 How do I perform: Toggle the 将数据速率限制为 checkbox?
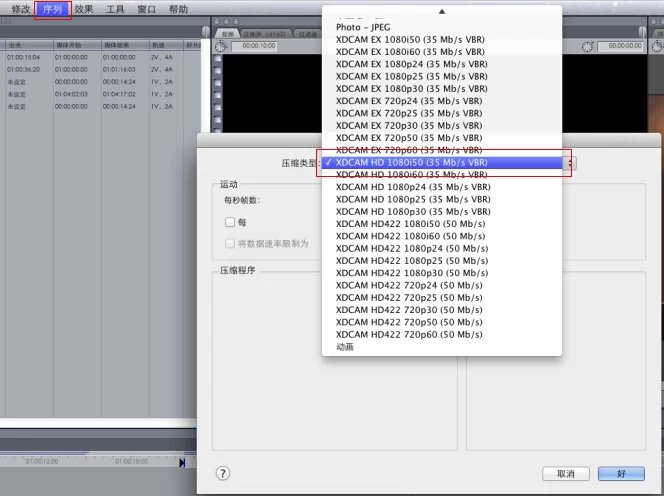[230, 244]
